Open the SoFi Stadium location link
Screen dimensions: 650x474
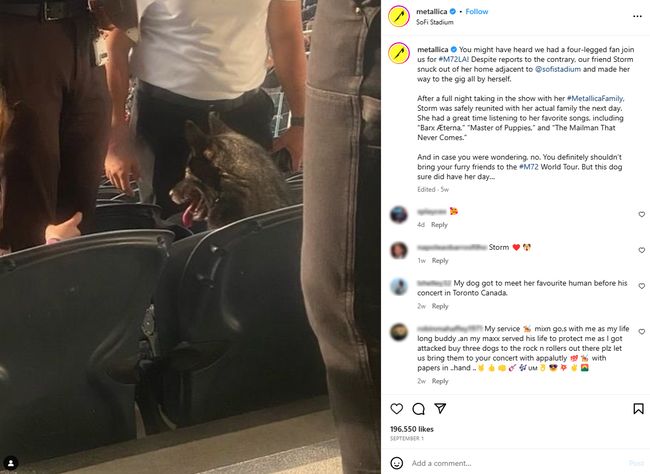(x=435, y=22)
